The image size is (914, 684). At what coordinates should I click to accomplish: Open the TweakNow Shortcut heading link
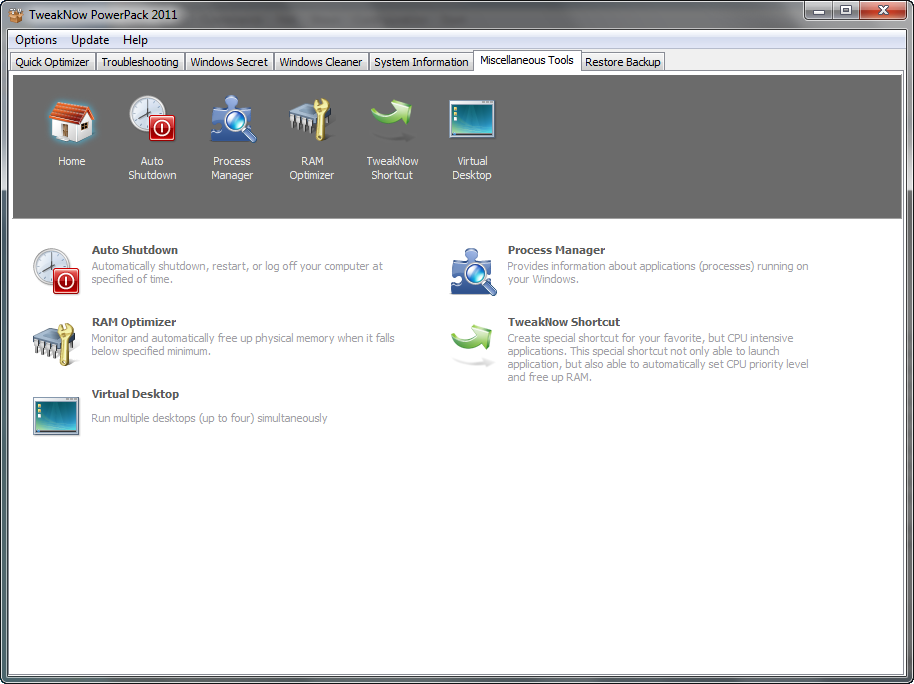[x=564, y=322]
